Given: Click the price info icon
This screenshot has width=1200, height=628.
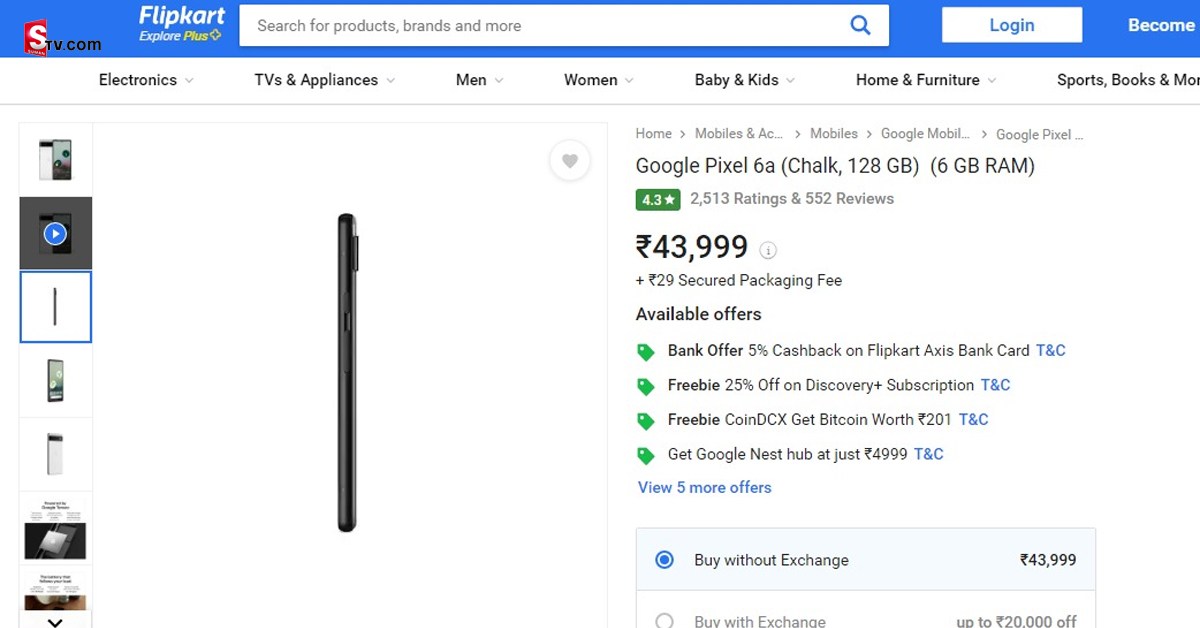Looking at the screenshot, I should click(x=768, y=250).
